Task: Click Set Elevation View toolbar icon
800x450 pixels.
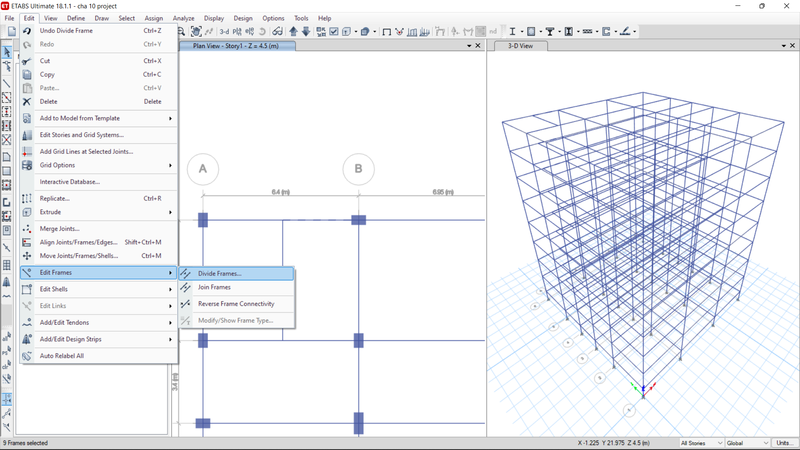Action: pos(249,32)
